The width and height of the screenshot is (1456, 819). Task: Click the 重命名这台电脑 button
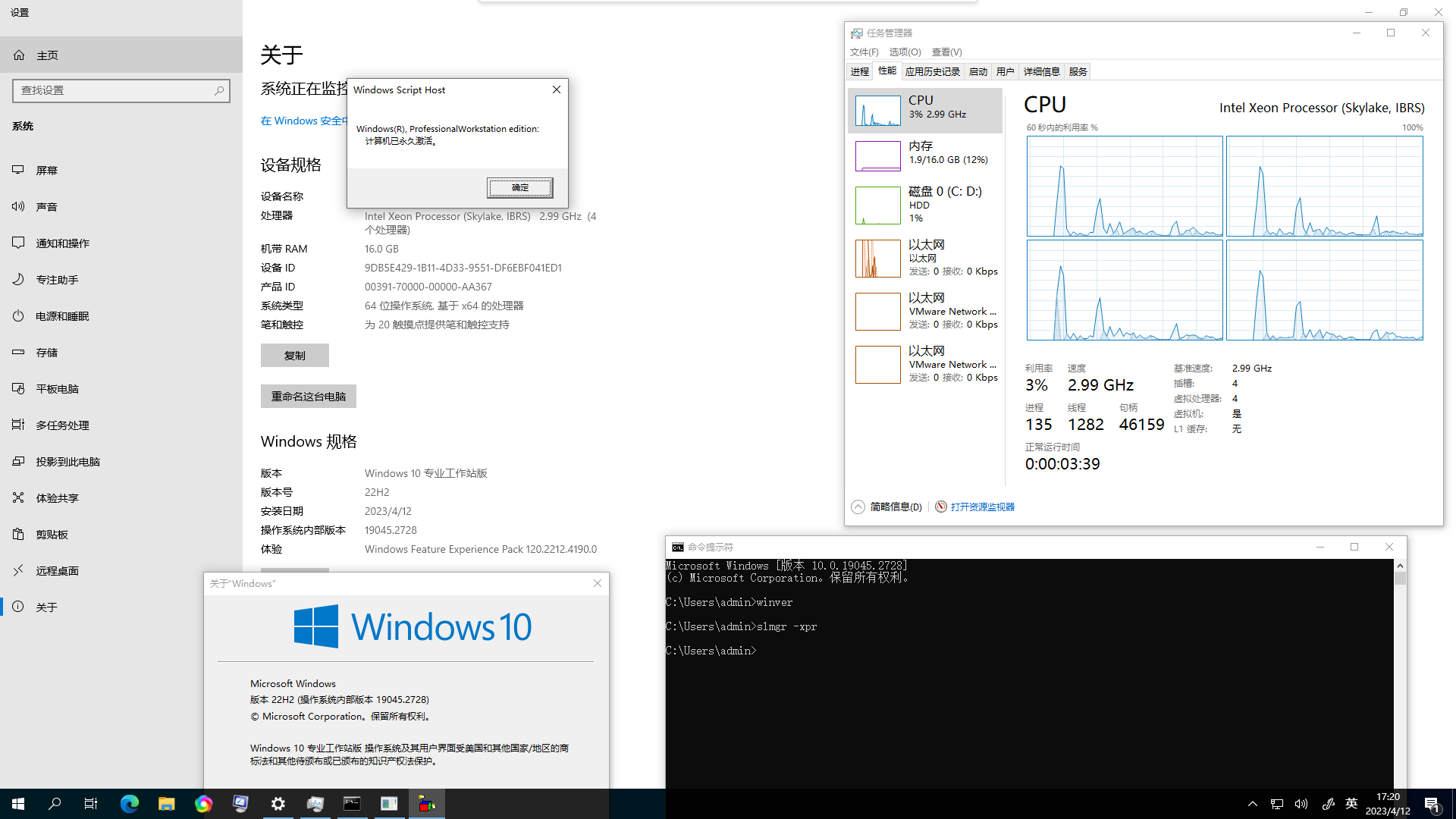tap(309, 397)
